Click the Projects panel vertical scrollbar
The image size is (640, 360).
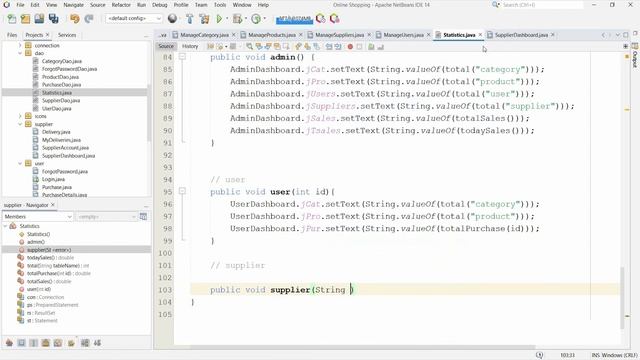(x=149, y=114)
